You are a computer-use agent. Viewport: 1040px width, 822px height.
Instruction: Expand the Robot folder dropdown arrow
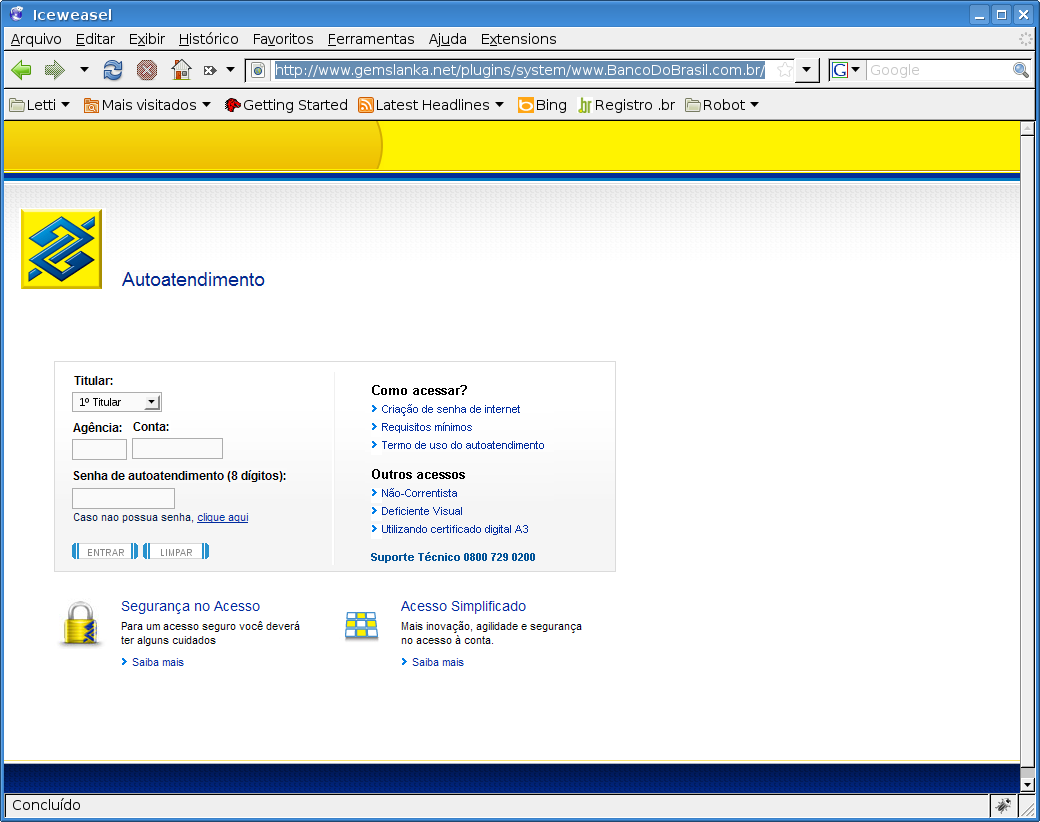tap(754, 105)
